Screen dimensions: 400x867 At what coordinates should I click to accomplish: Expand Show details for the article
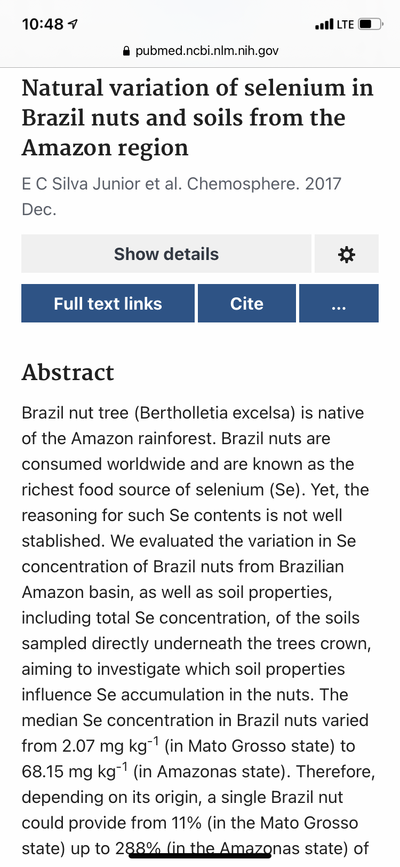pos(166,254)
